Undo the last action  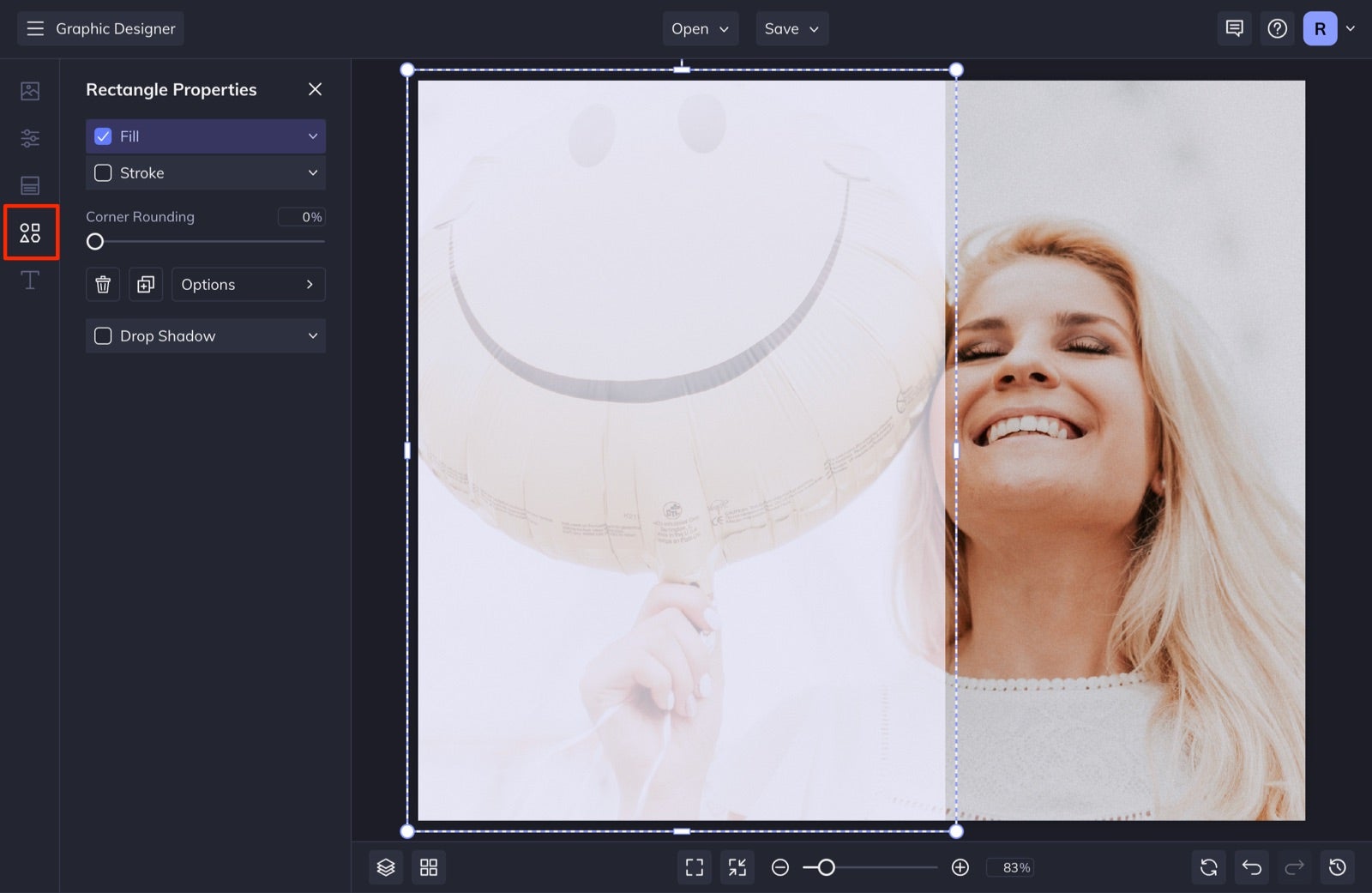pyautogui.click(x=1251, y=867)
